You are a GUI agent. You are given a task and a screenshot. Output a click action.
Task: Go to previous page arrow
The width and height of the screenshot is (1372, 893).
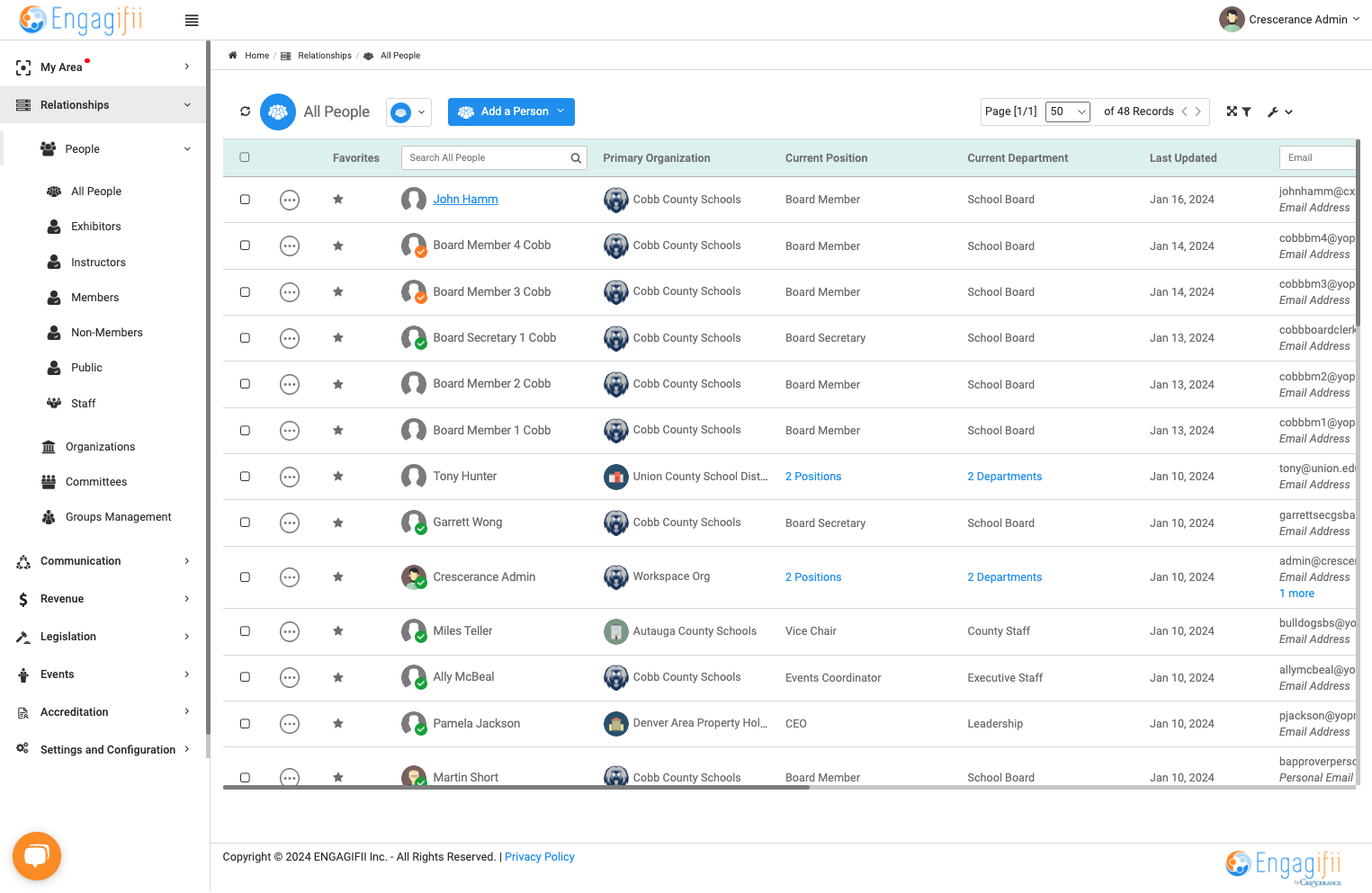coord(1185,112)
